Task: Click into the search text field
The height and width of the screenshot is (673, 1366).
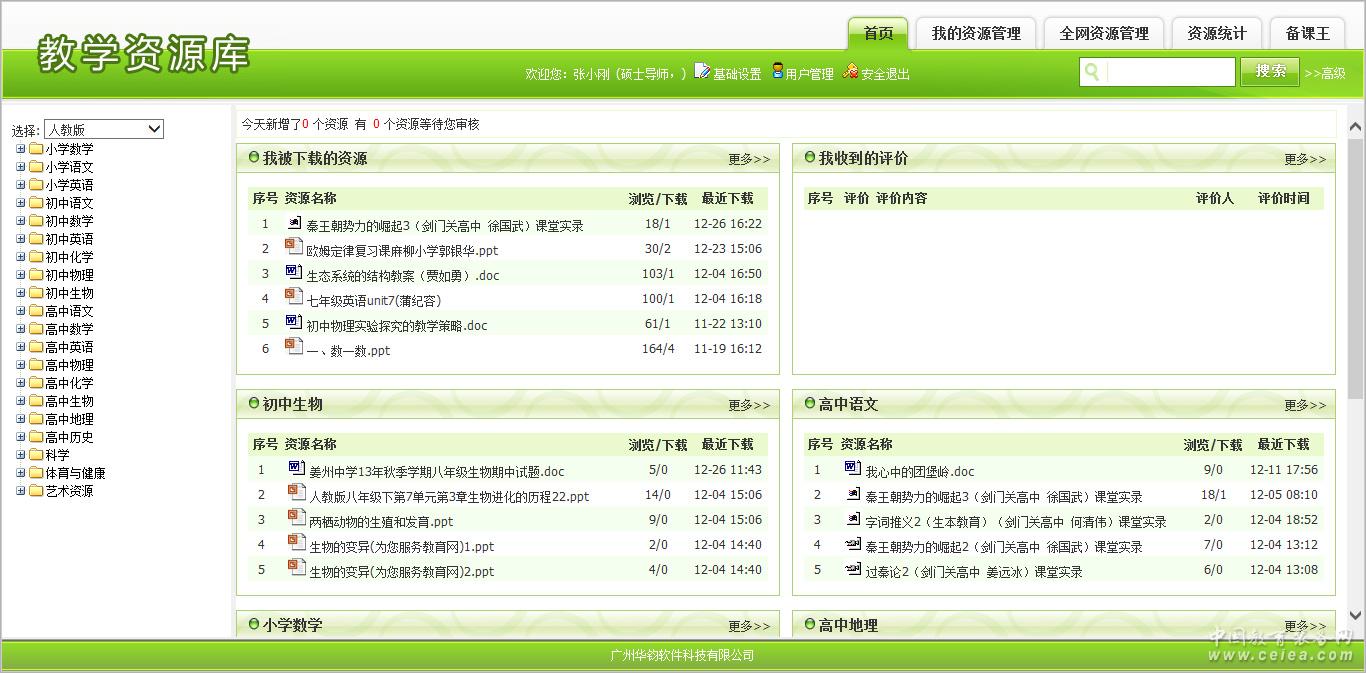Action: click(x=1169, y=72)
